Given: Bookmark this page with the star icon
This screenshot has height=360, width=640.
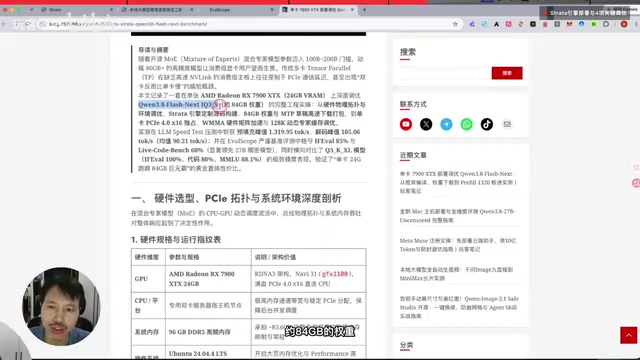Looking at the screenshot, I should [x=456, y=24].
